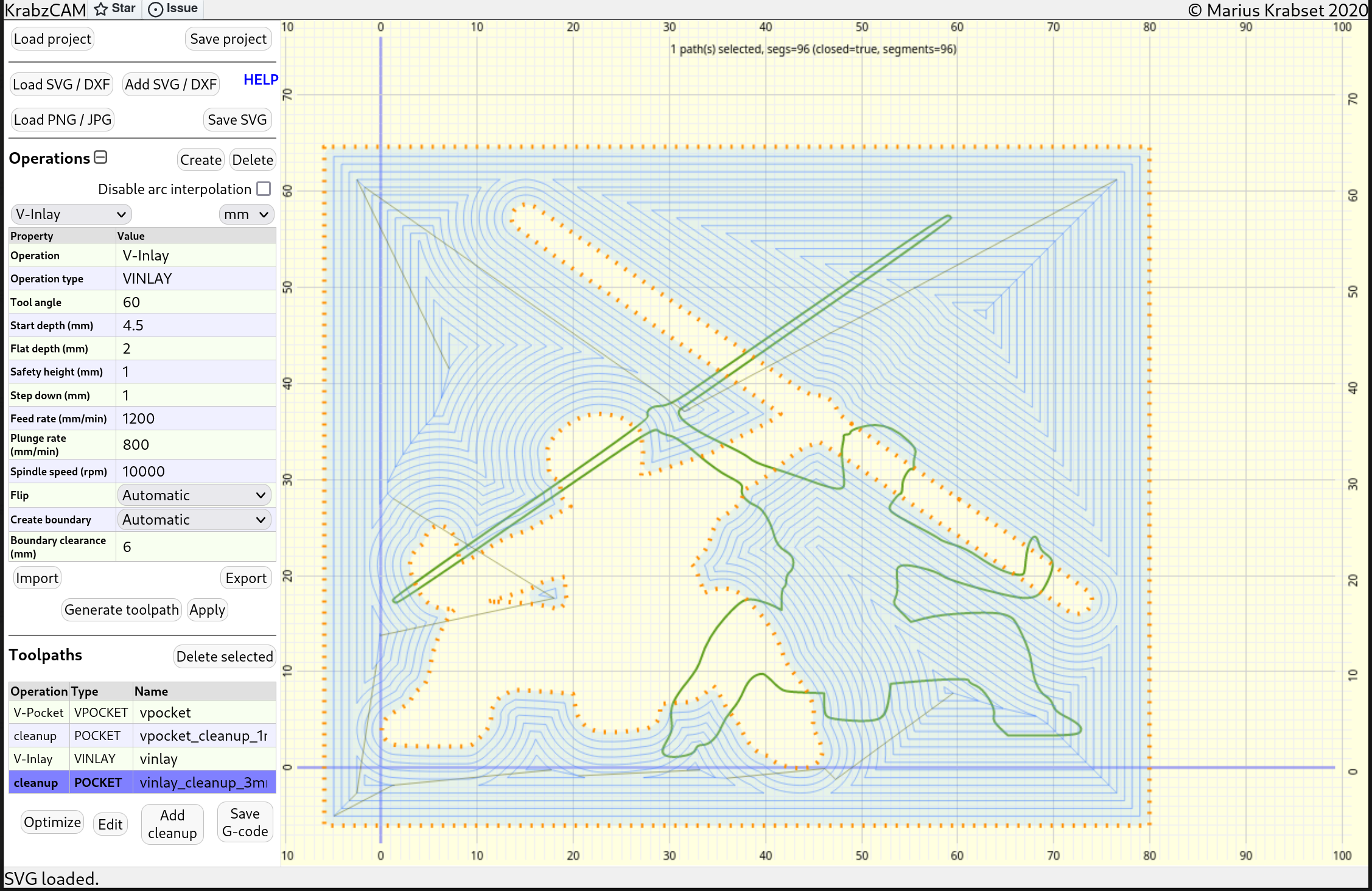Click the KrabzCAM title link
The image size is (1372, 891).
tap(45, 10)
